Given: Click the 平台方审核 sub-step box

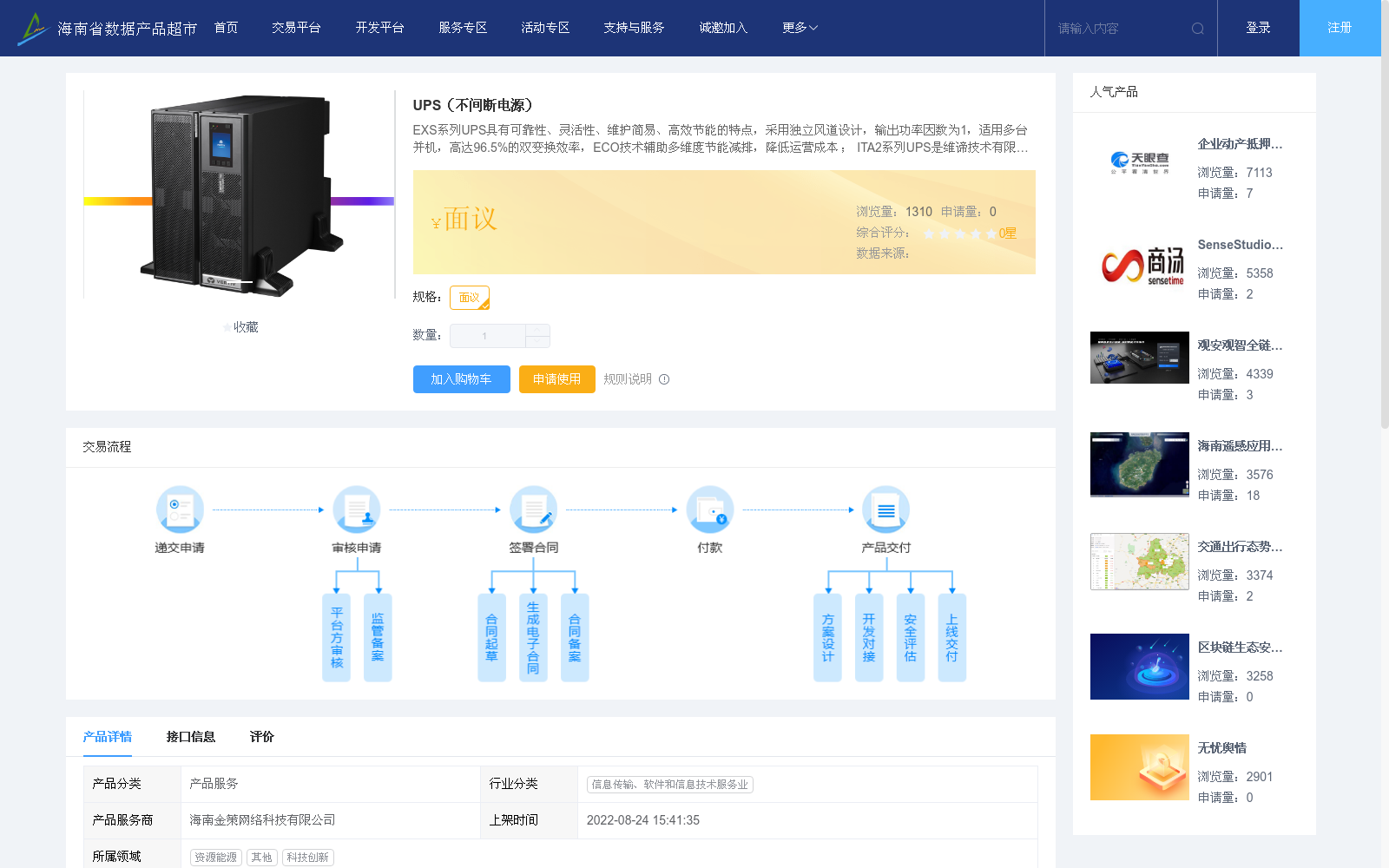Looking at the screenshot, I should 337,638.
